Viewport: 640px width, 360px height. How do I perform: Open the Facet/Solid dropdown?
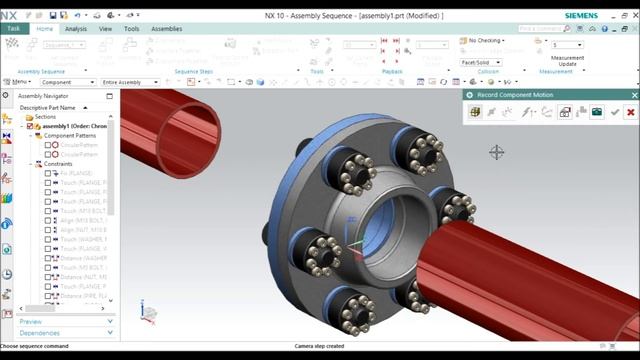click(x=481, y=62)
